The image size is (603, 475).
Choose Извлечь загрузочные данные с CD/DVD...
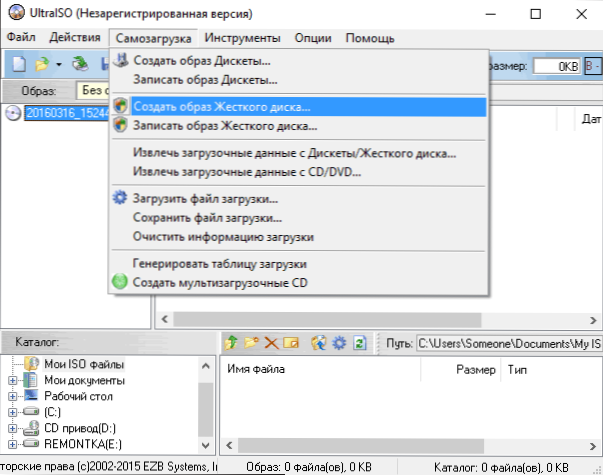click(x=299, y=172)
